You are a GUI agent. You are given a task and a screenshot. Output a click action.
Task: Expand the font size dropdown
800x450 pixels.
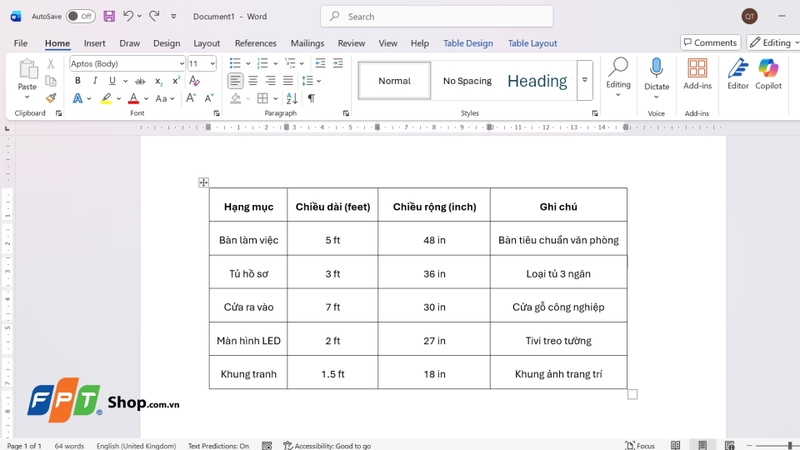(x=213, y=64)
